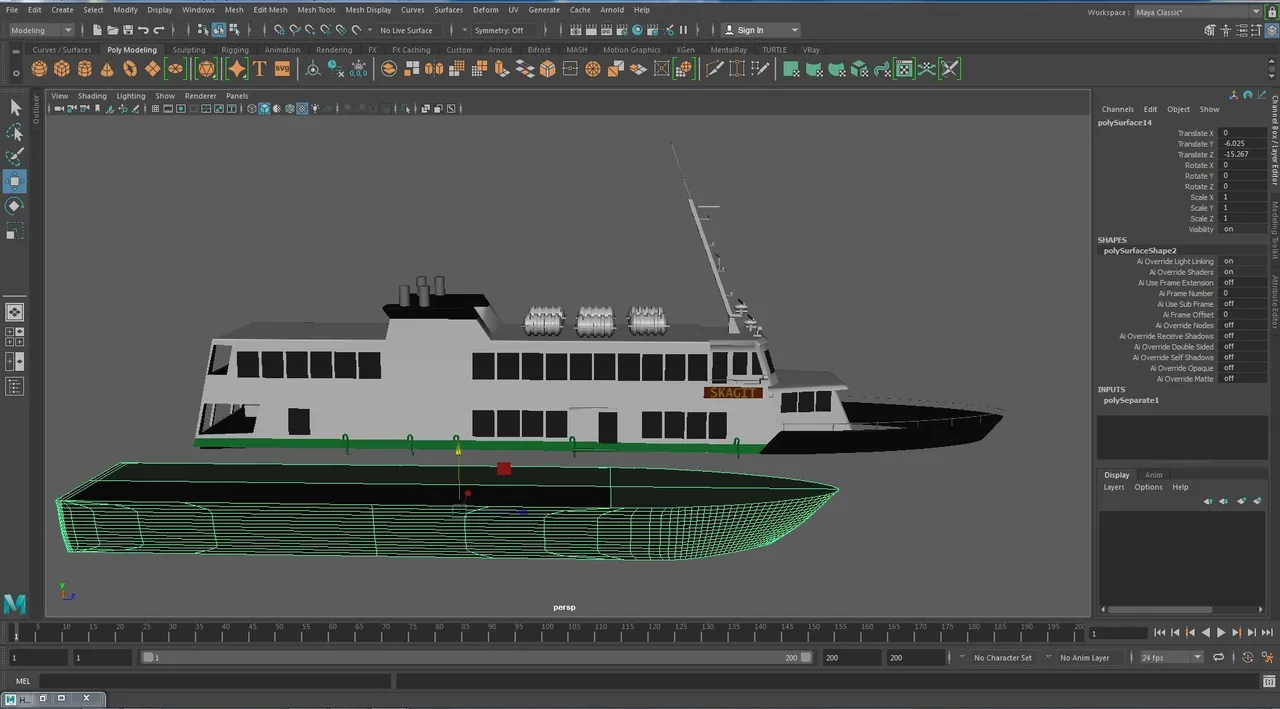Click the SVG import shelf icon

coord(282,69)
